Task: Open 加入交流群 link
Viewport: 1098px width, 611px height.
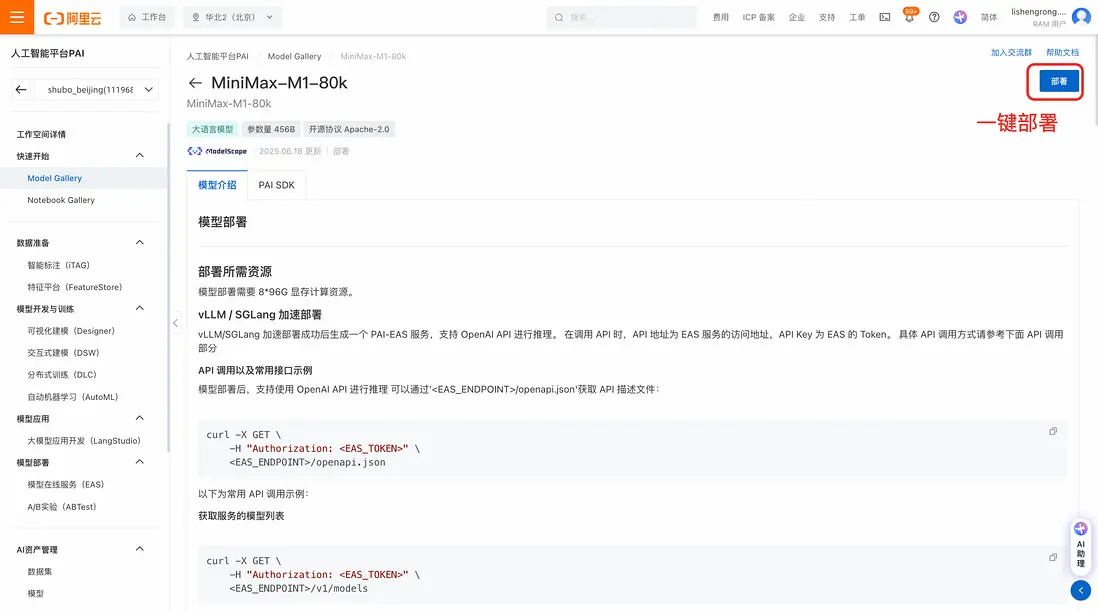Action: tap(1011, 52)
